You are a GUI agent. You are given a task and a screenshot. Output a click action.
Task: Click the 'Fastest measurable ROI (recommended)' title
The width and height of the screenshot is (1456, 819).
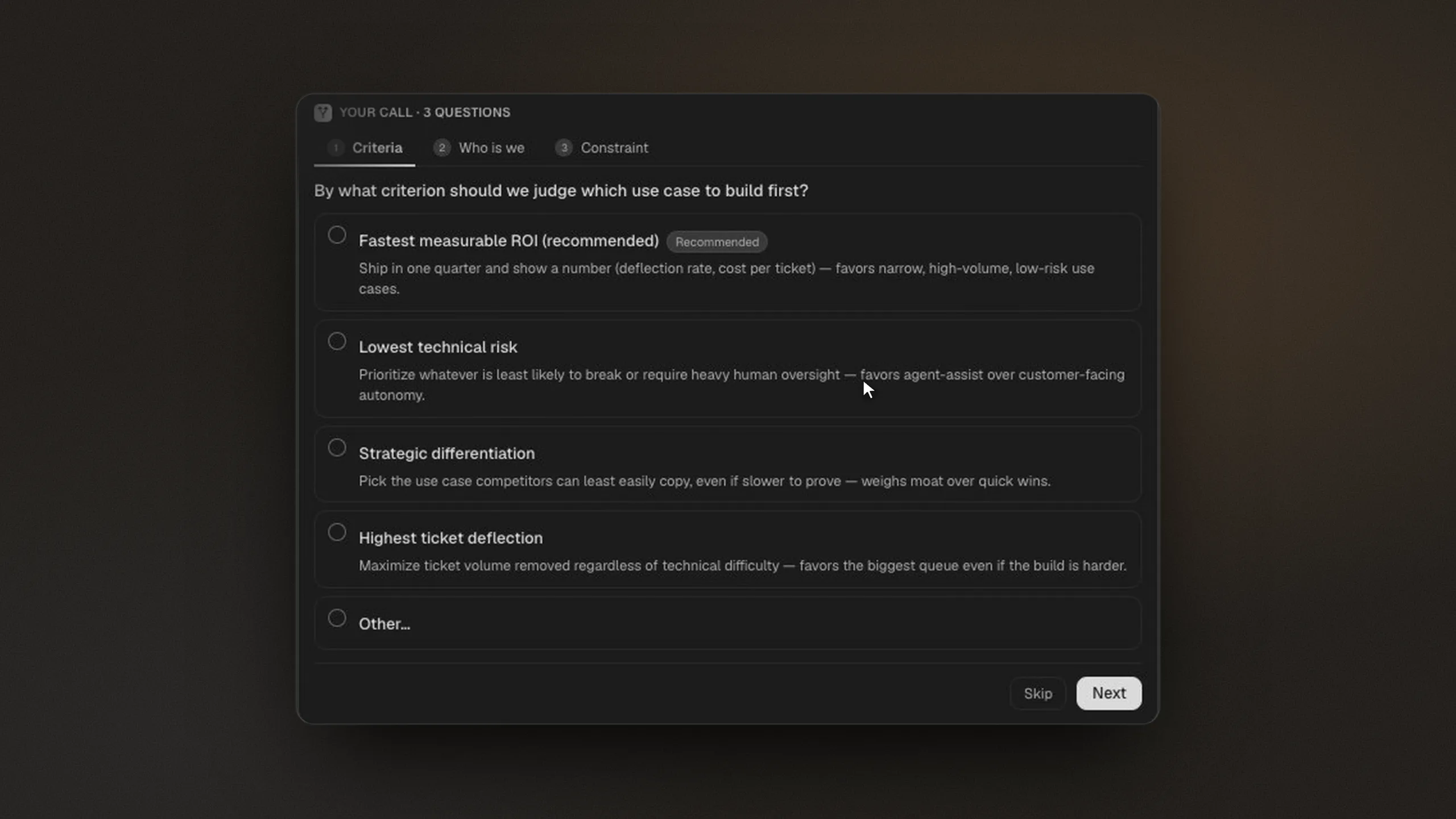pyautogui.click(x=508, y=241)
